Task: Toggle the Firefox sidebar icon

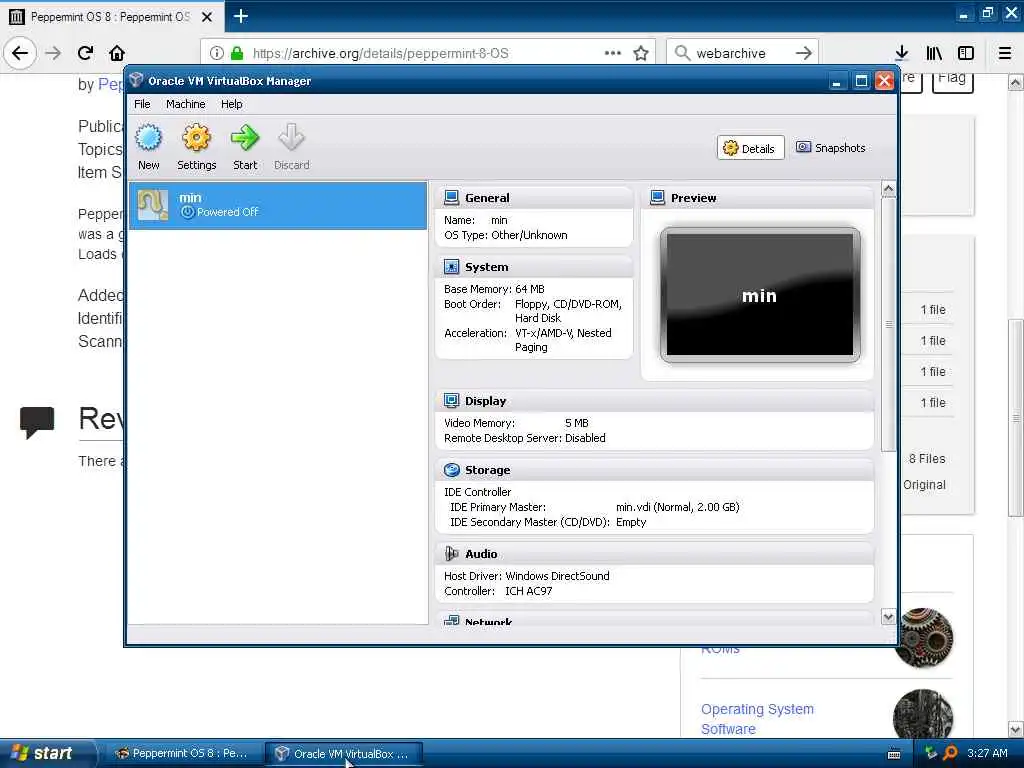Action: point(966,53)
